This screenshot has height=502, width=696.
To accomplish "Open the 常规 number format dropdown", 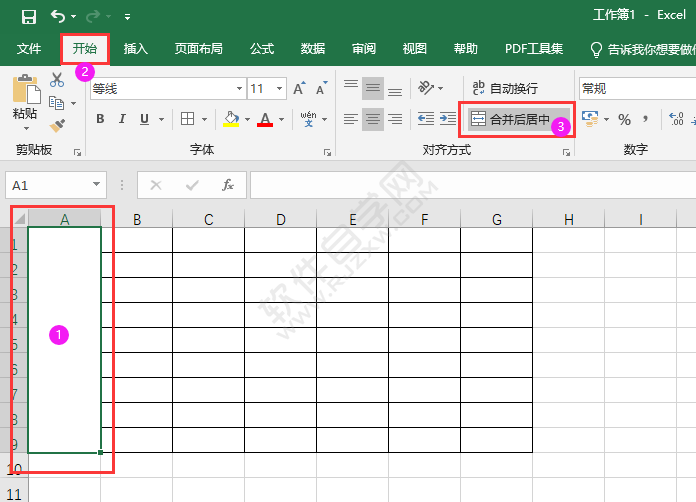I will pyautogui.click(x=637, y=88).
